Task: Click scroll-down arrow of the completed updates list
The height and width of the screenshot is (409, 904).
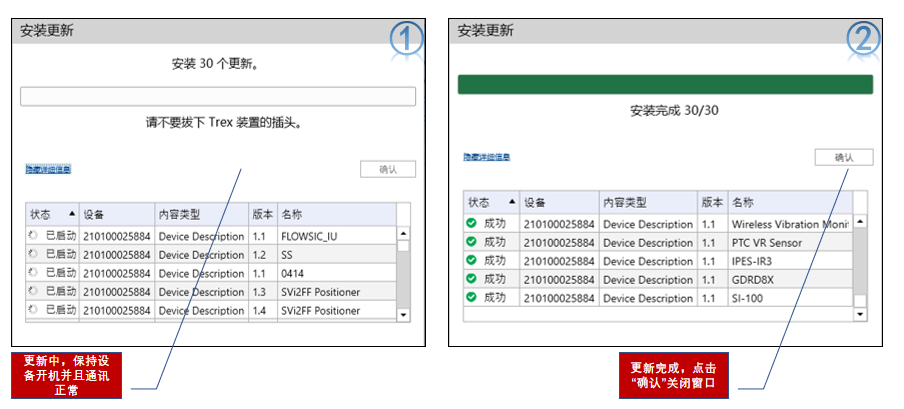Action: coord(860,314)
